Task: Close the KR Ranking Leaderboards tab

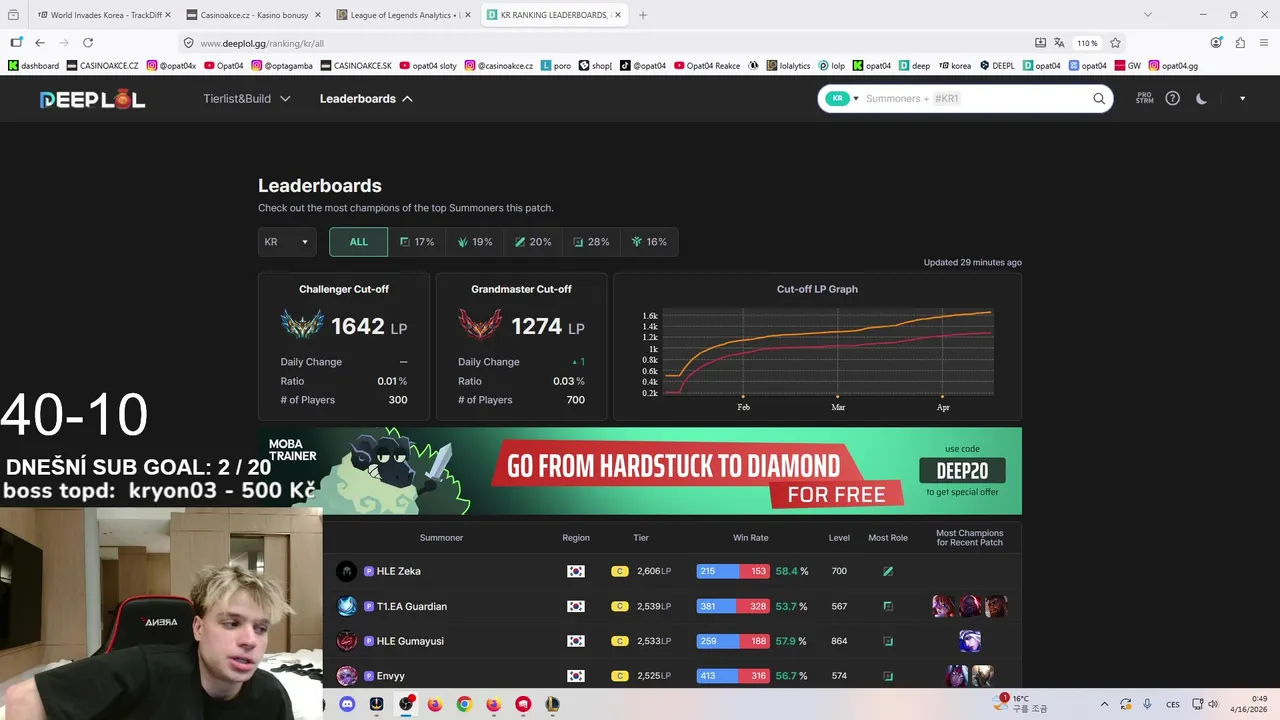Action: [x=618, y=15]
